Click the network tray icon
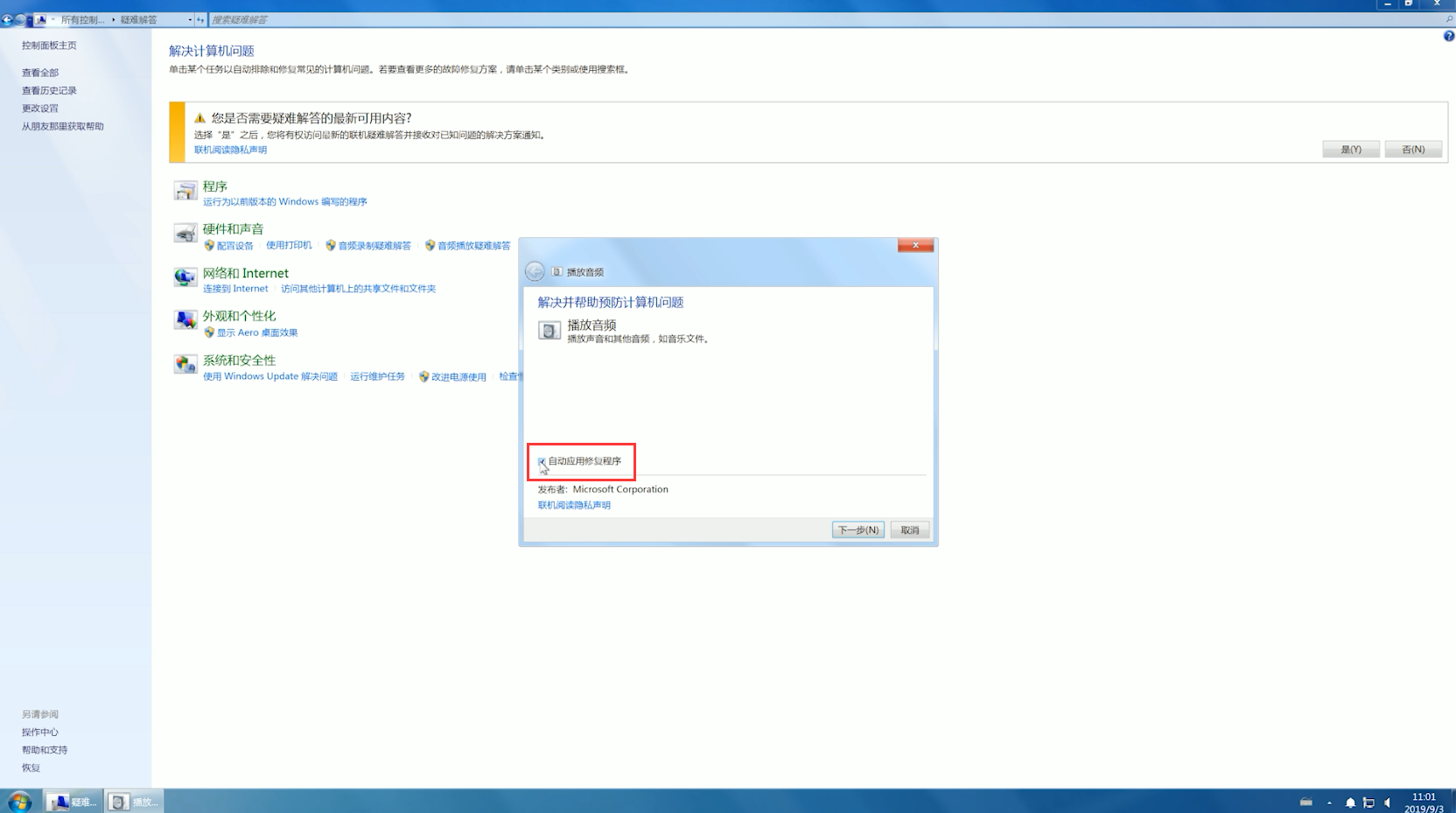1456x813 pixels. click(x=1368, y=802)
